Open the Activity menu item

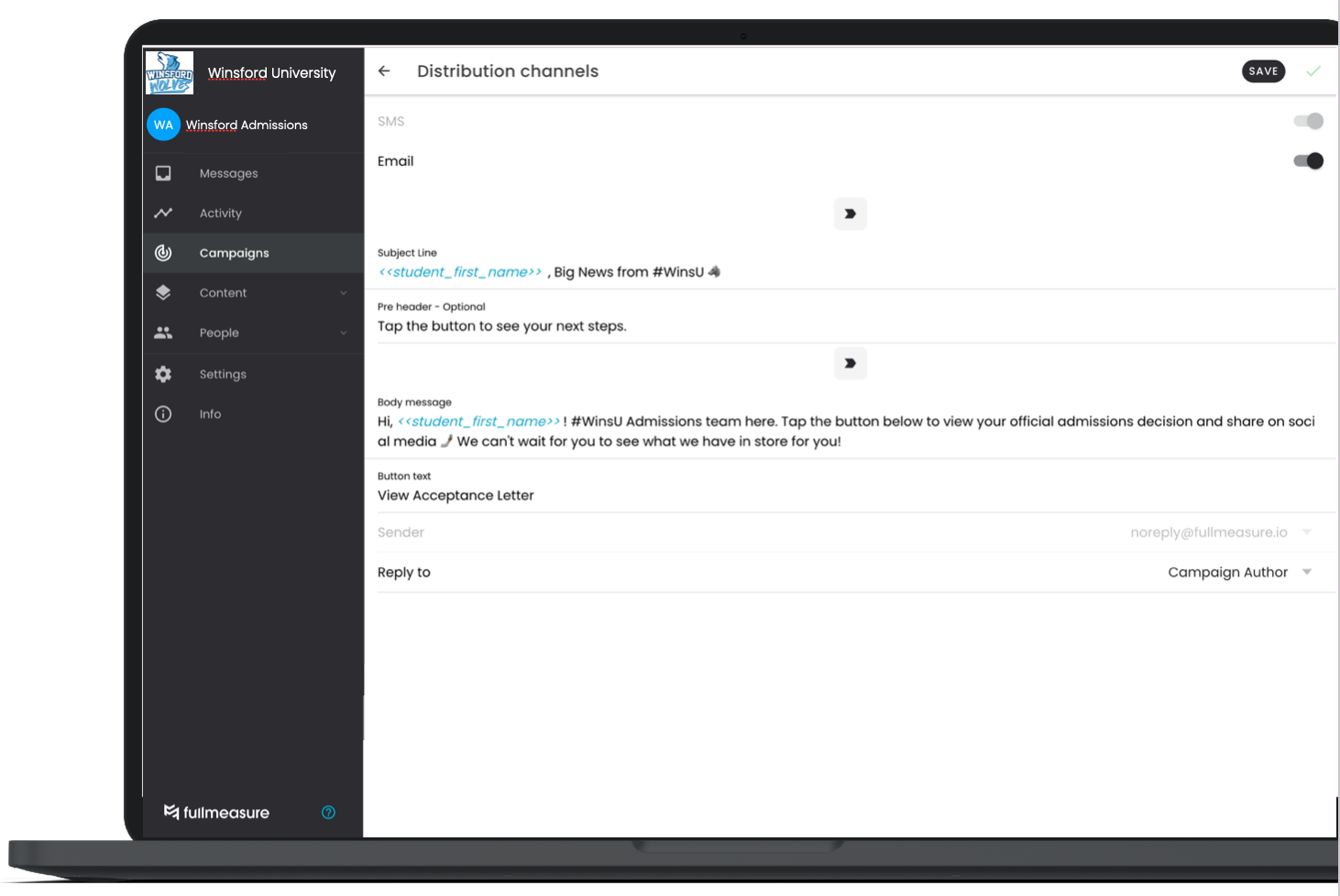point(254,213)
